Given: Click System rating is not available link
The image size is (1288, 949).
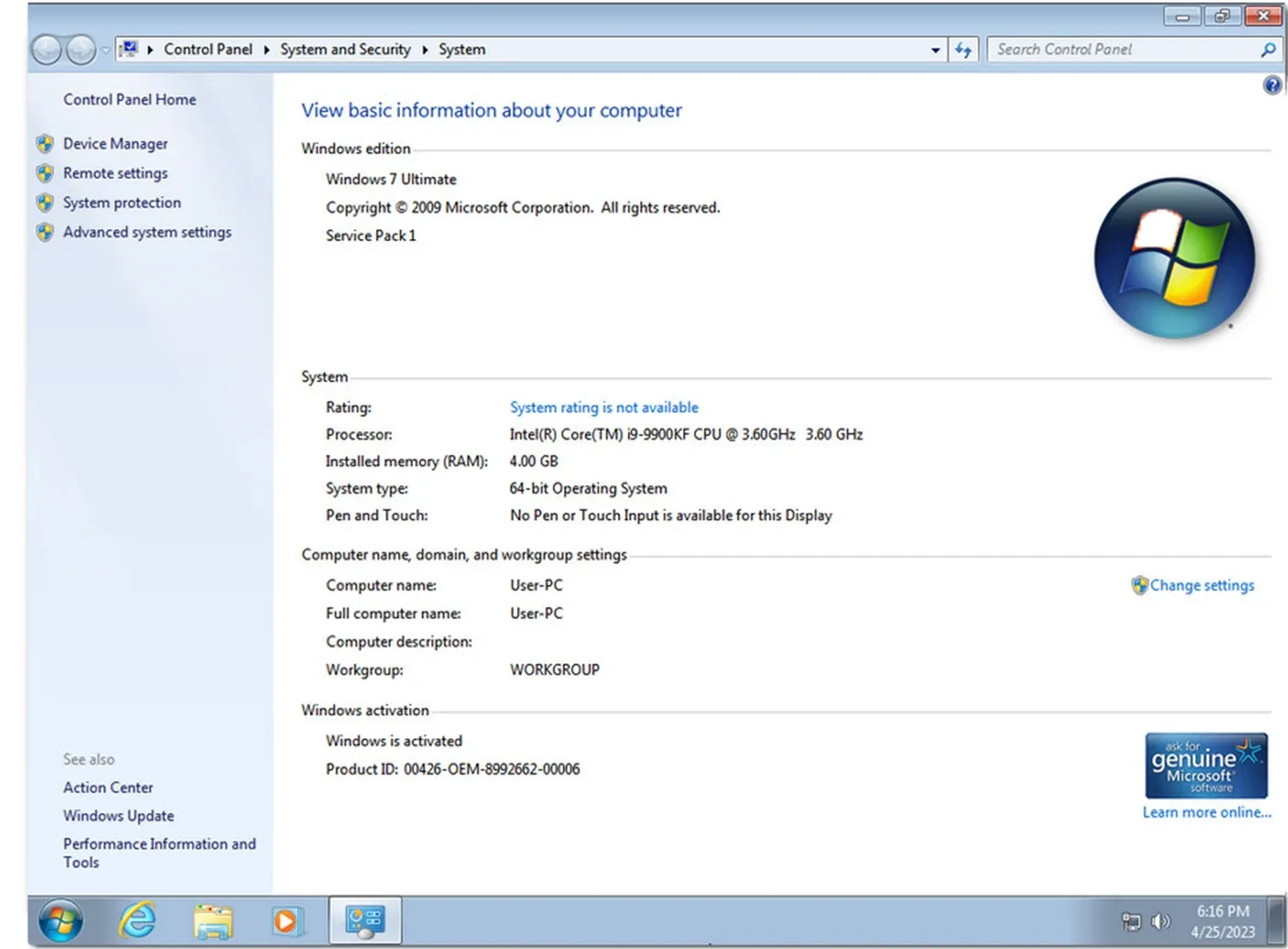Looking at the screenshot, I should [604, 407].
